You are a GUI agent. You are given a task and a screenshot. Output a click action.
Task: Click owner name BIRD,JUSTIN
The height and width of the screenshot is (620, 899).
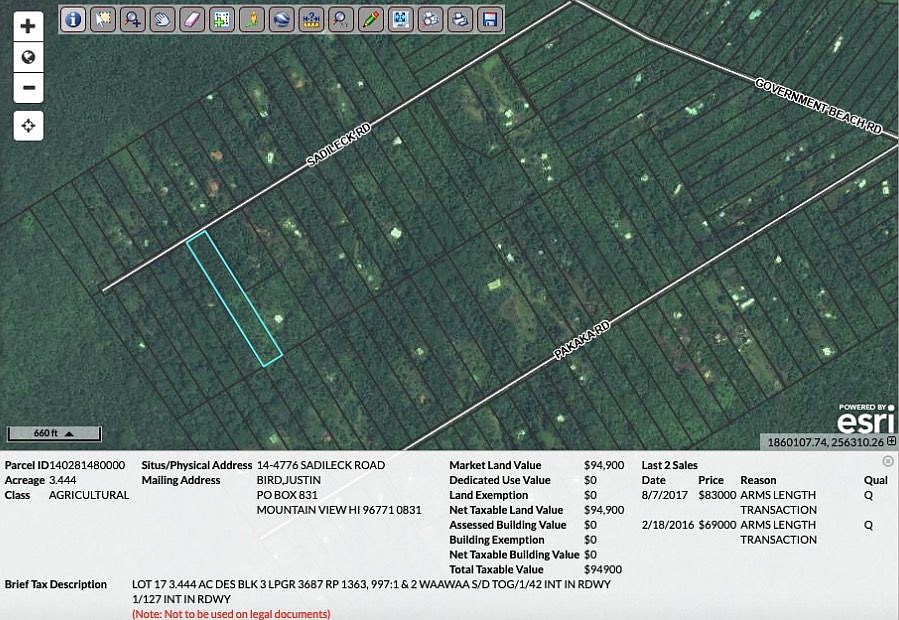tap(288, 480)
